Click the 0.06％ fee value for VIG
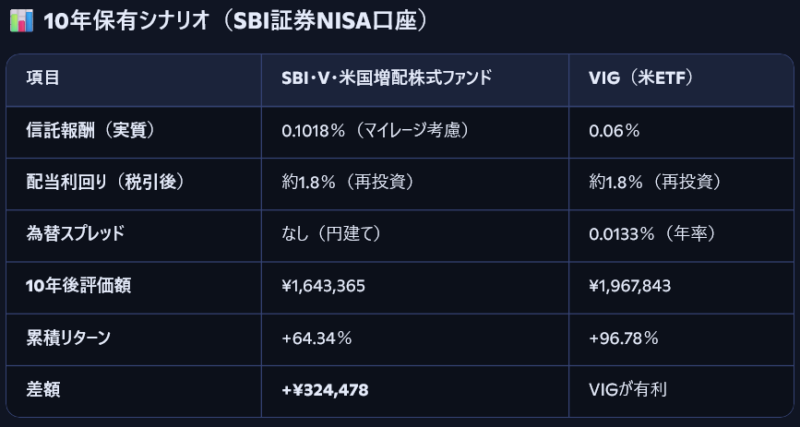Image resolution: width=800 pixels, height=427 pixels. (x=615, y=130)
